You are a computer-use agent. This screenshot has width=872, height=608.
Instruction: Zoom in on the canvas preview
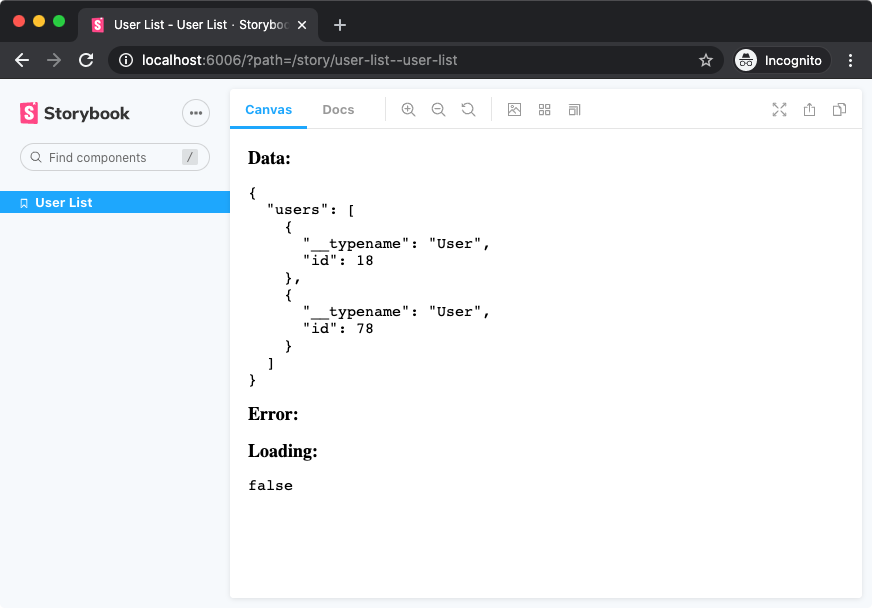click(408, 110)
